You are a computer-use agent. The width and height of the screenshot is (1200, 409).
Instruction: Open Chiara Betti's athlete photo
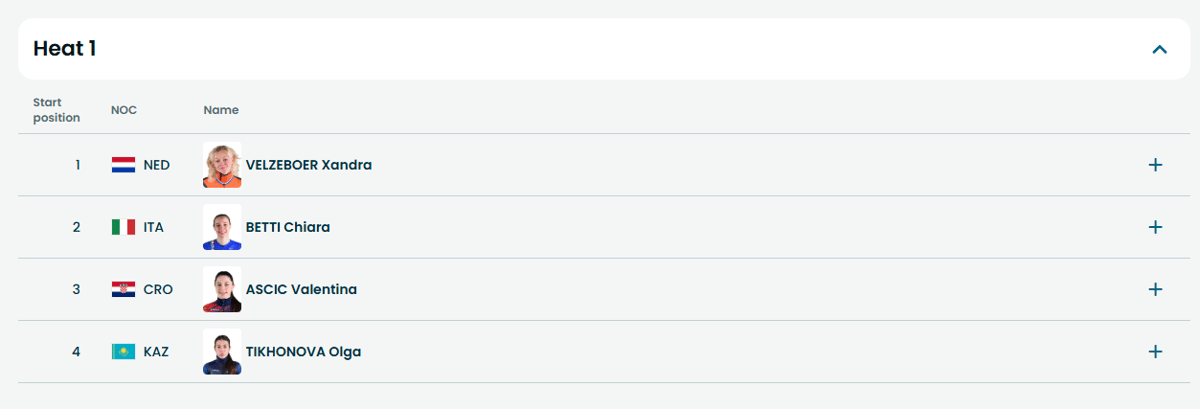(x=222, y=227)
